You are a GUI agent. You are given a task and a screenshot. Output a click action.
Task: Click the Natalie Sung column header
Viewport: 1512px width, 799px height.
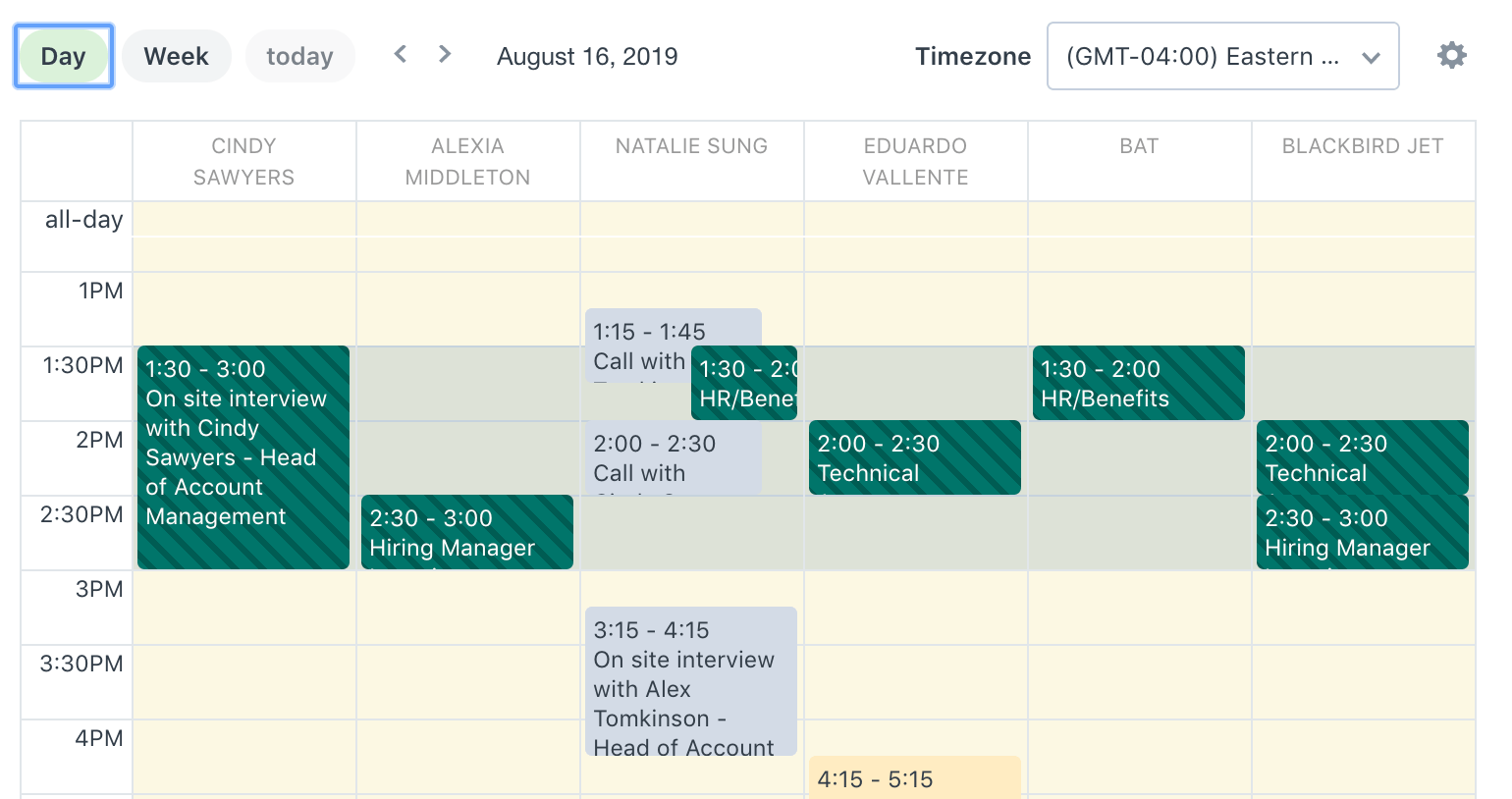pos(691,146)
